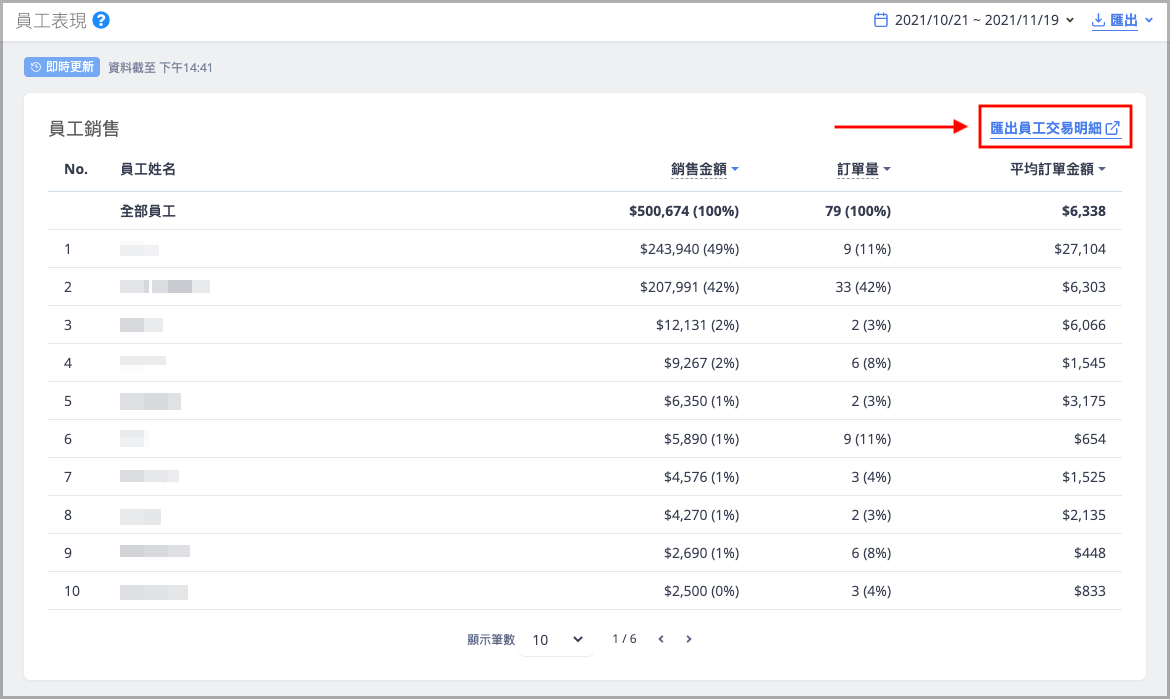Select the 全部員工 summary row
Screen dimensions: 1170x699
click(x=148, y=211)
